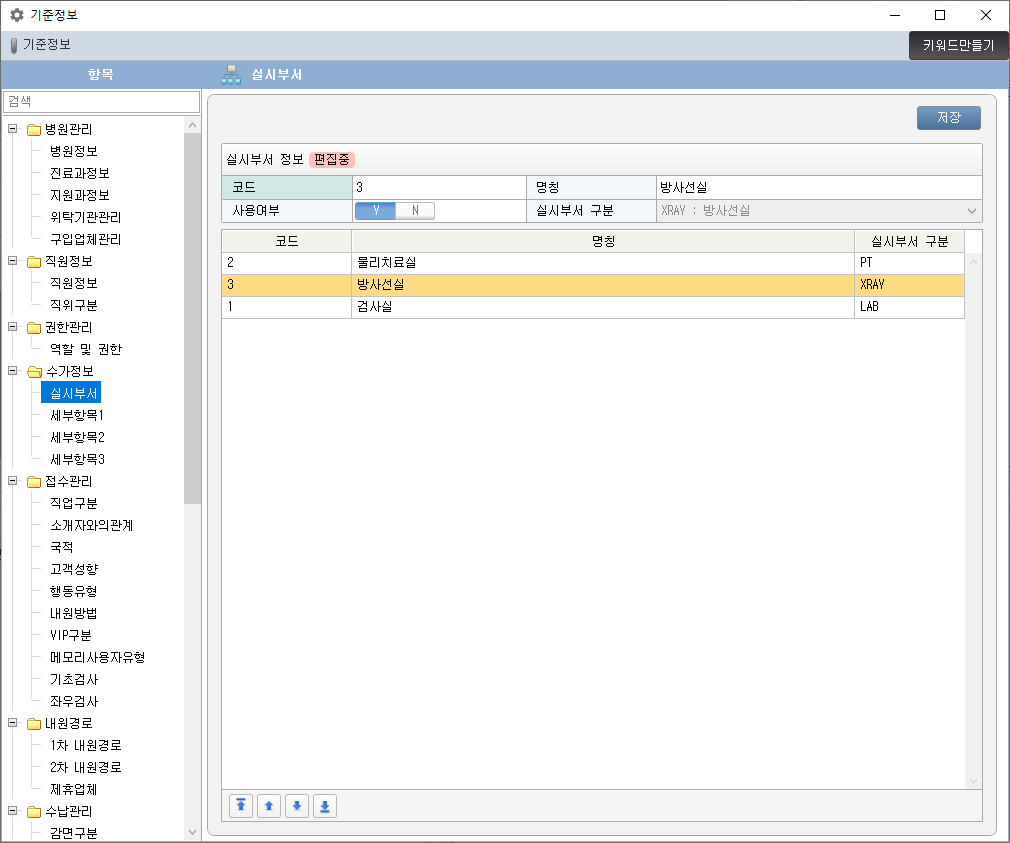Move selected row down one position

[297, 806]
